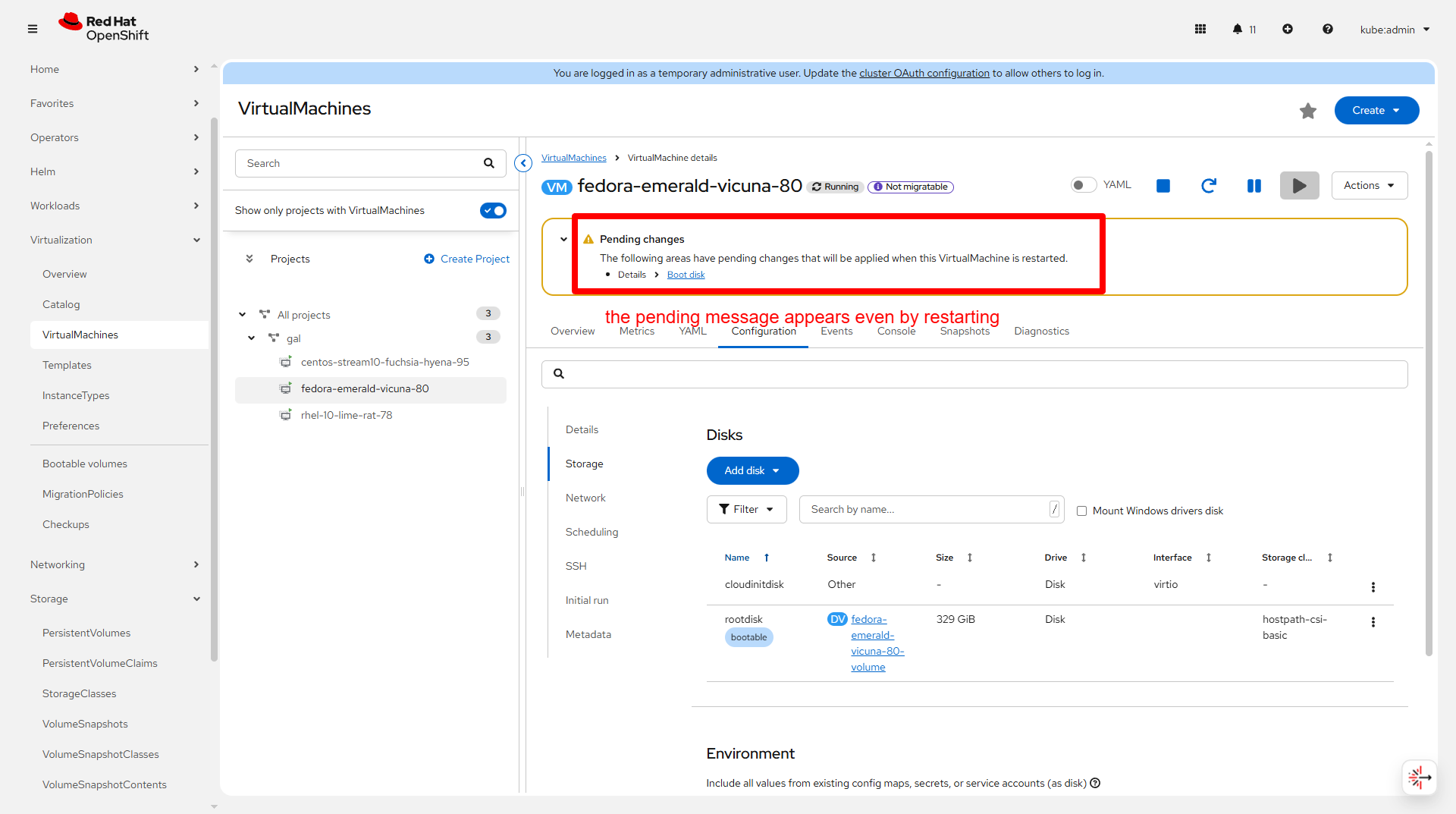Open the kube:admin user menu
This screenshot has height=814, width=1456.
[1395, 30]
